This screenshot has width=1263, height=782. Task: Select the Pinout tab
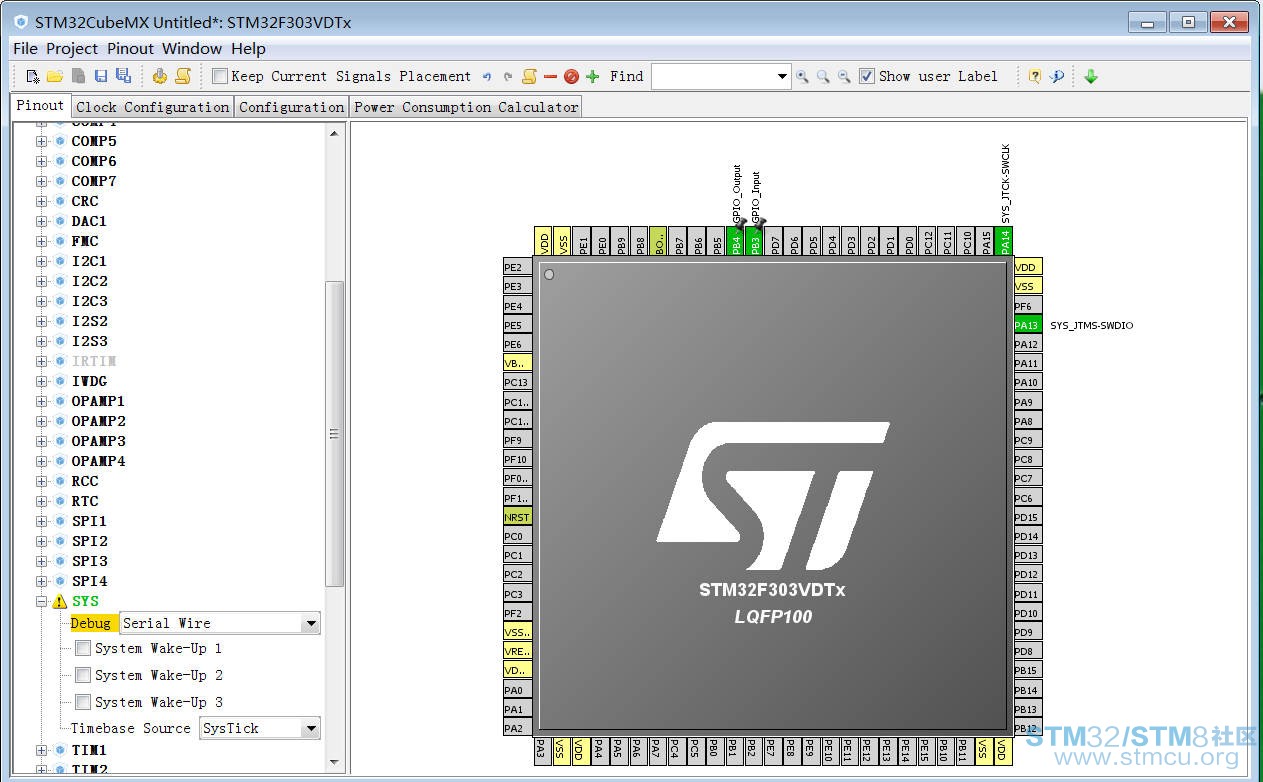pyautogui.click(x=40, y=105)
